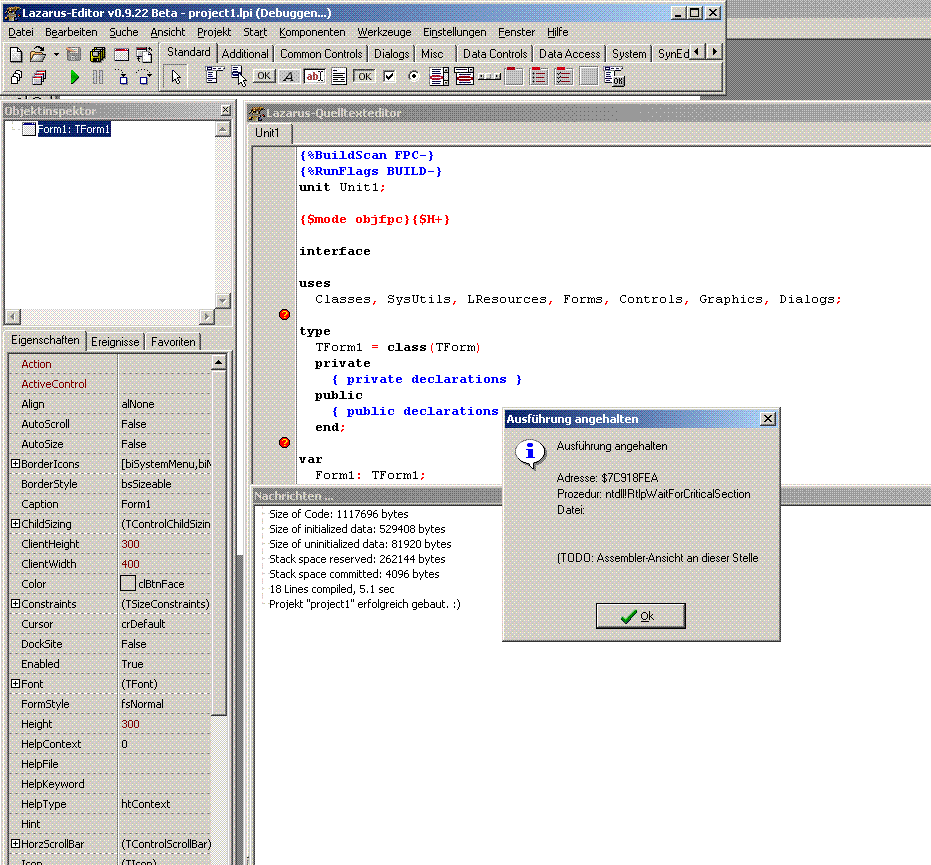The image size is (931, 865).
Task: Switch to the Ereignisse tab
Action: tap(115, 342)
